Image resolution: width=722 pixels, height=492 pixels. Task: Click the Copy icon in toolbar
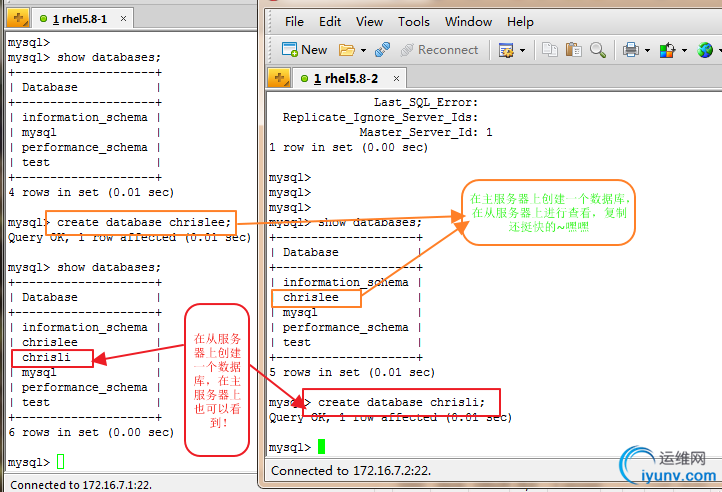click(549, 50)
